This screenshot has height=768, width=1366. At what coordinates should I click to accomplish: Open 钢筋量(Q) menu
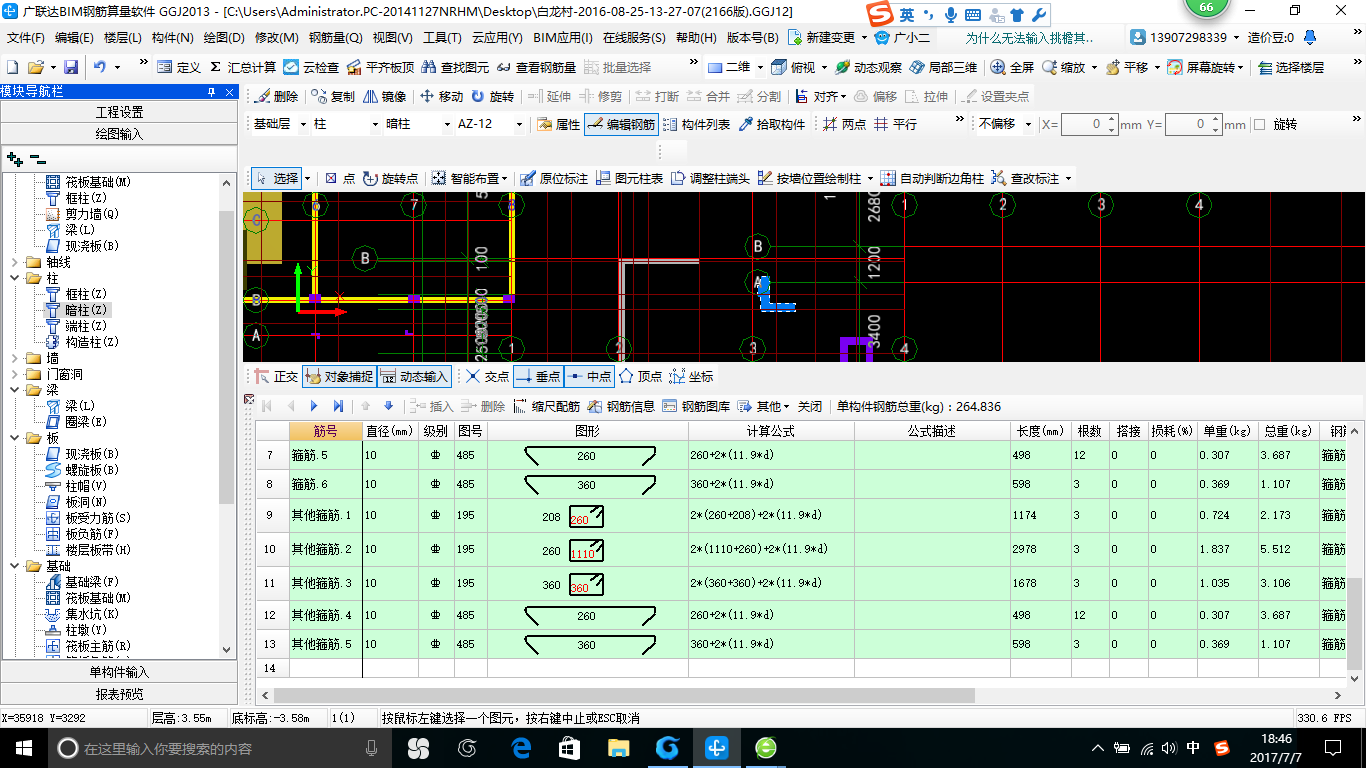(336, 38)
